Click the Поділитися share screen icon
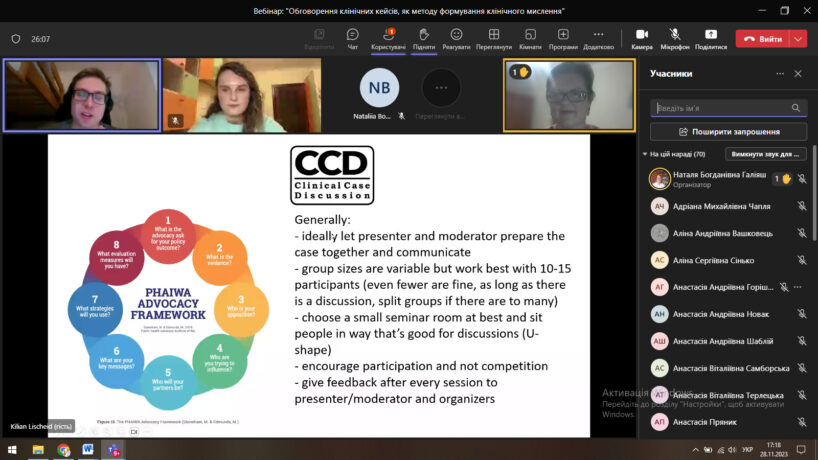 pos(711,38)
